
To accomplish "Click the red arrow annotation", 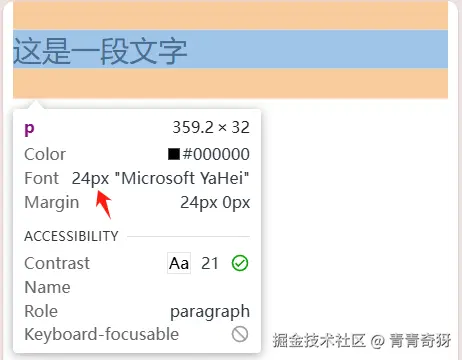I will point(103,204).
